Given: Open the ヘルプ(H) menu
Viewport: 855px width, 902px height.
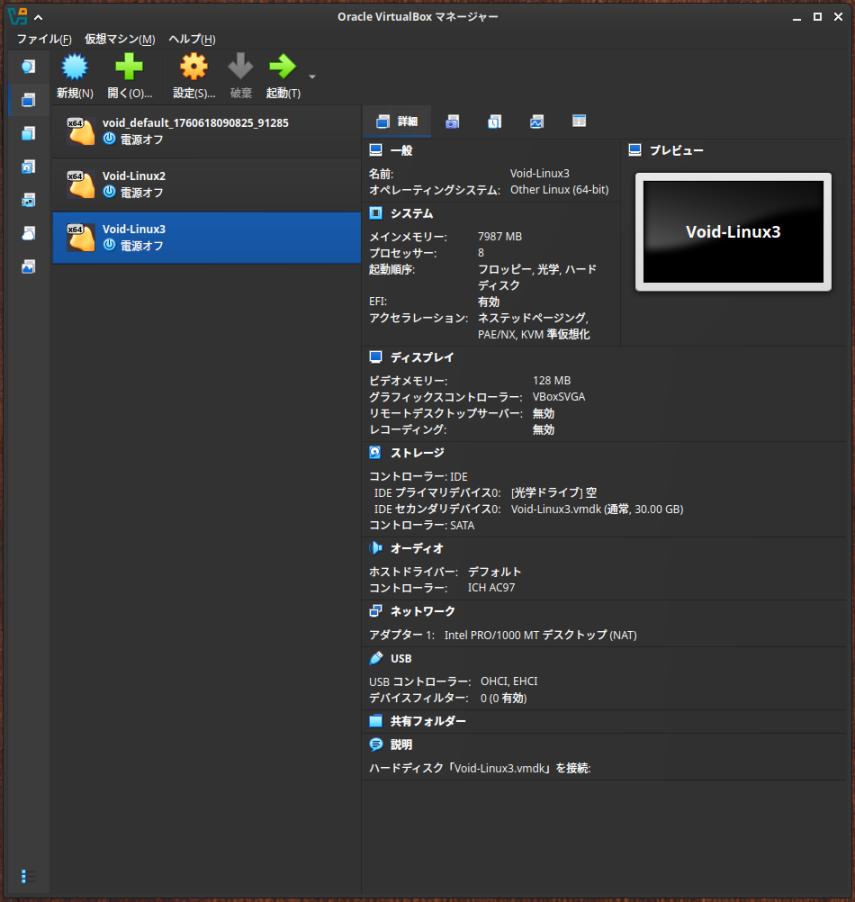Looking at the screenshot, I should pos(192,39).
